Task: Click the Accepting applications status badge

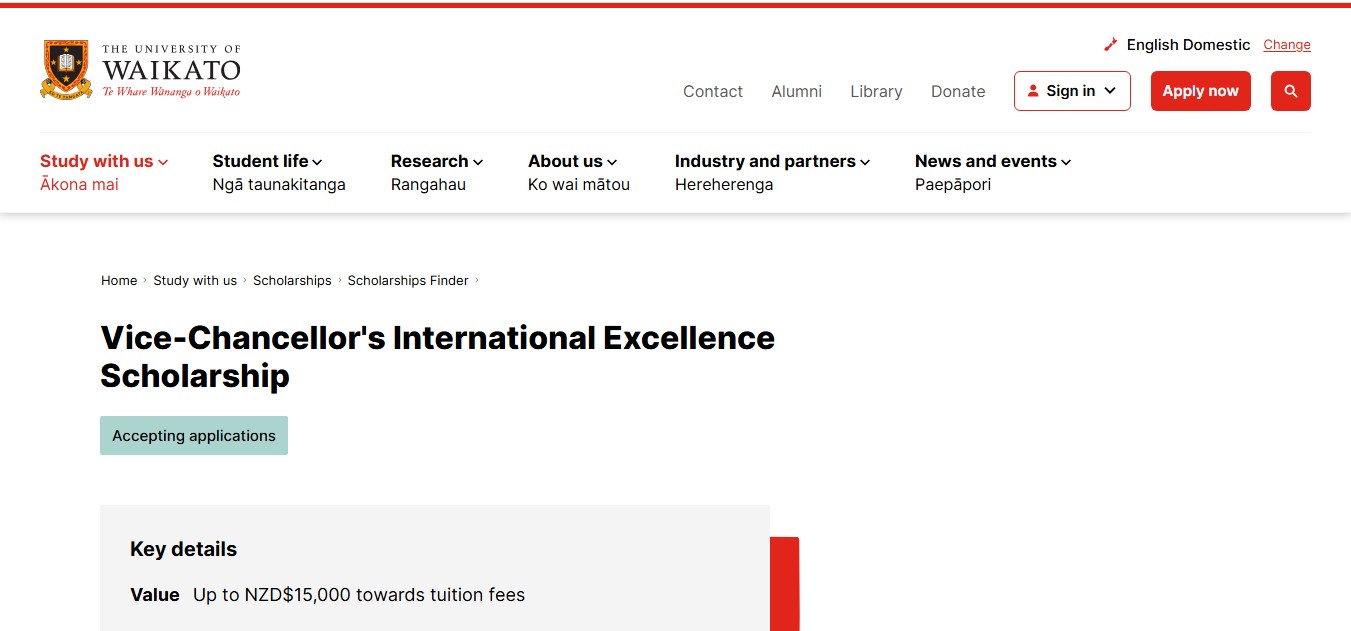Action: 194,436
